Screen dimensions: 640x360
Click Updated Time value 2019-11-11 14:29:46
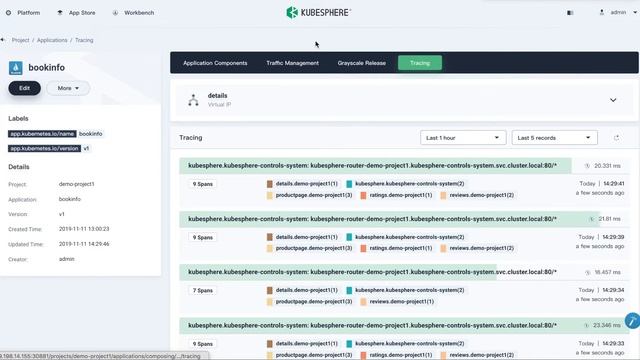click(x=84, y=244)
